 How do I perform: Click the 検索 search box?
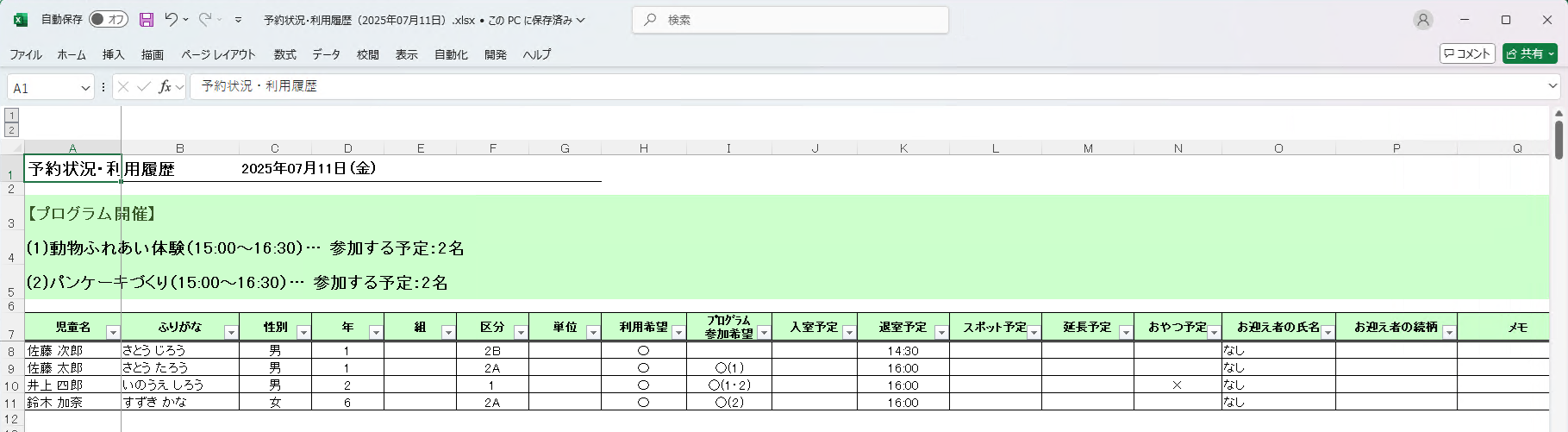[x=790, y=20]
